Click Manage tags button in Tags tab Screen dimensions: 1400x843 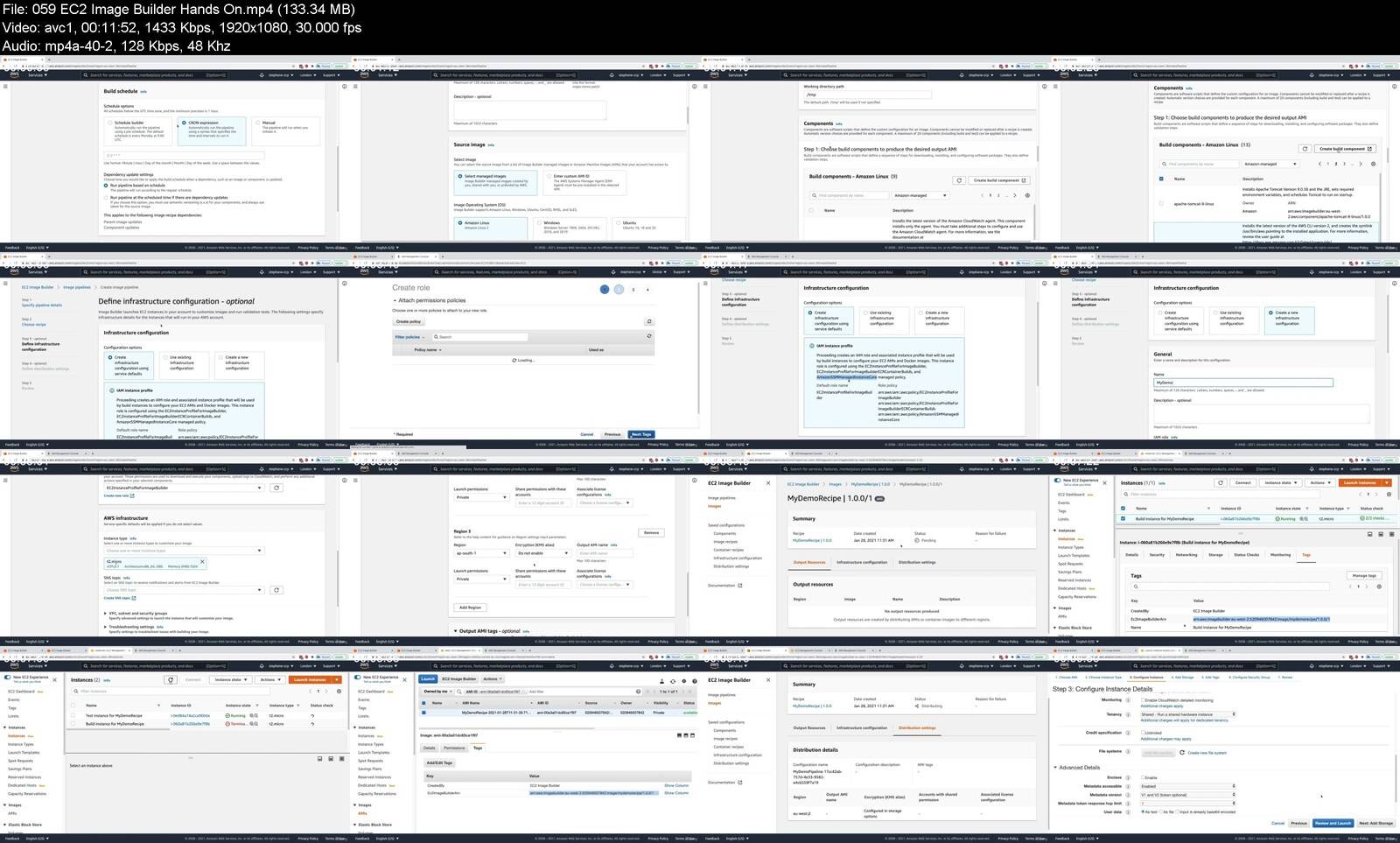pyautogui.click(x=1364, y=575)
